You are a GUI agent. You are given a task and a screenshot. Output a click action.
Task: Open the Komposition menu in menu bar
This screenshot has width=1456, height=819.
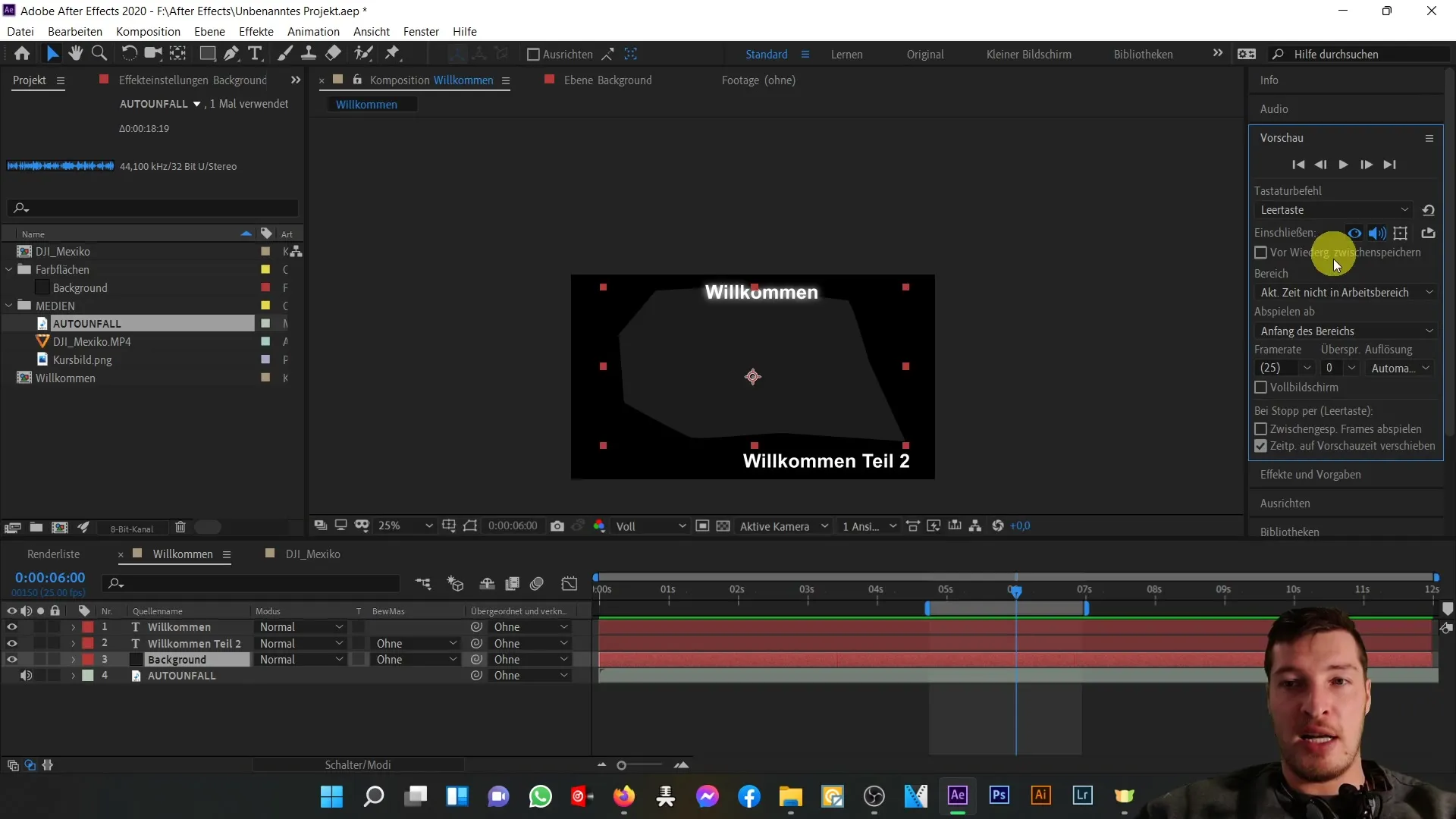click(148, 31)
